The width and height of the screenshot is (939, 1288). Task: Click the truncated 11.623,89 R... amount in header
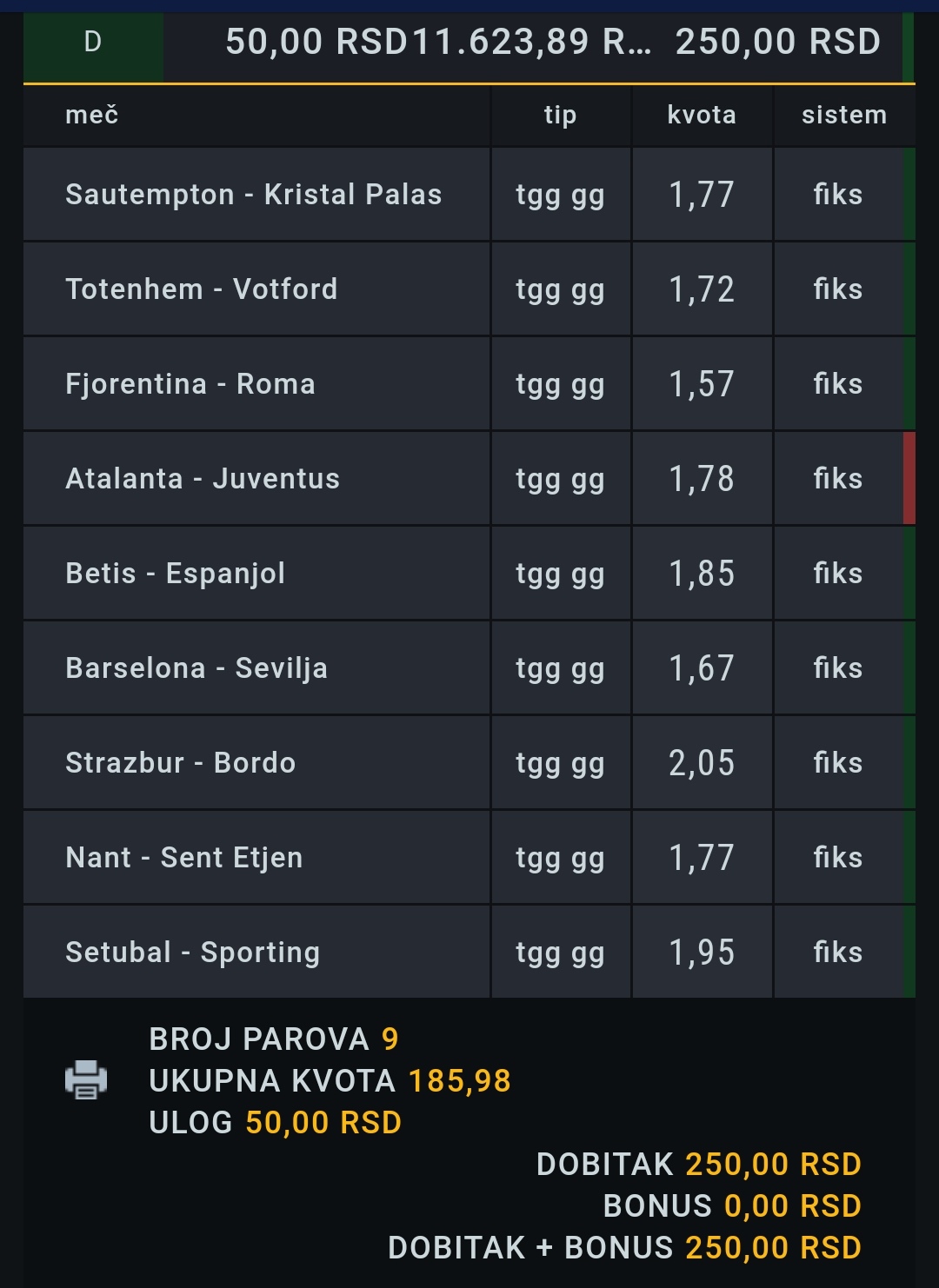(x=530, y=42)
